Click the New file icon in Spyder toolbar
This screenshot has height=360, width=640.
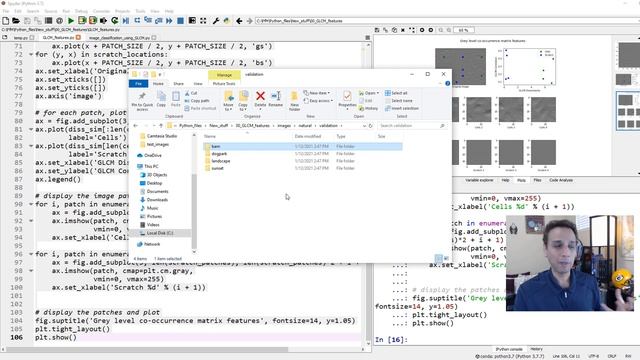(6, 20)
